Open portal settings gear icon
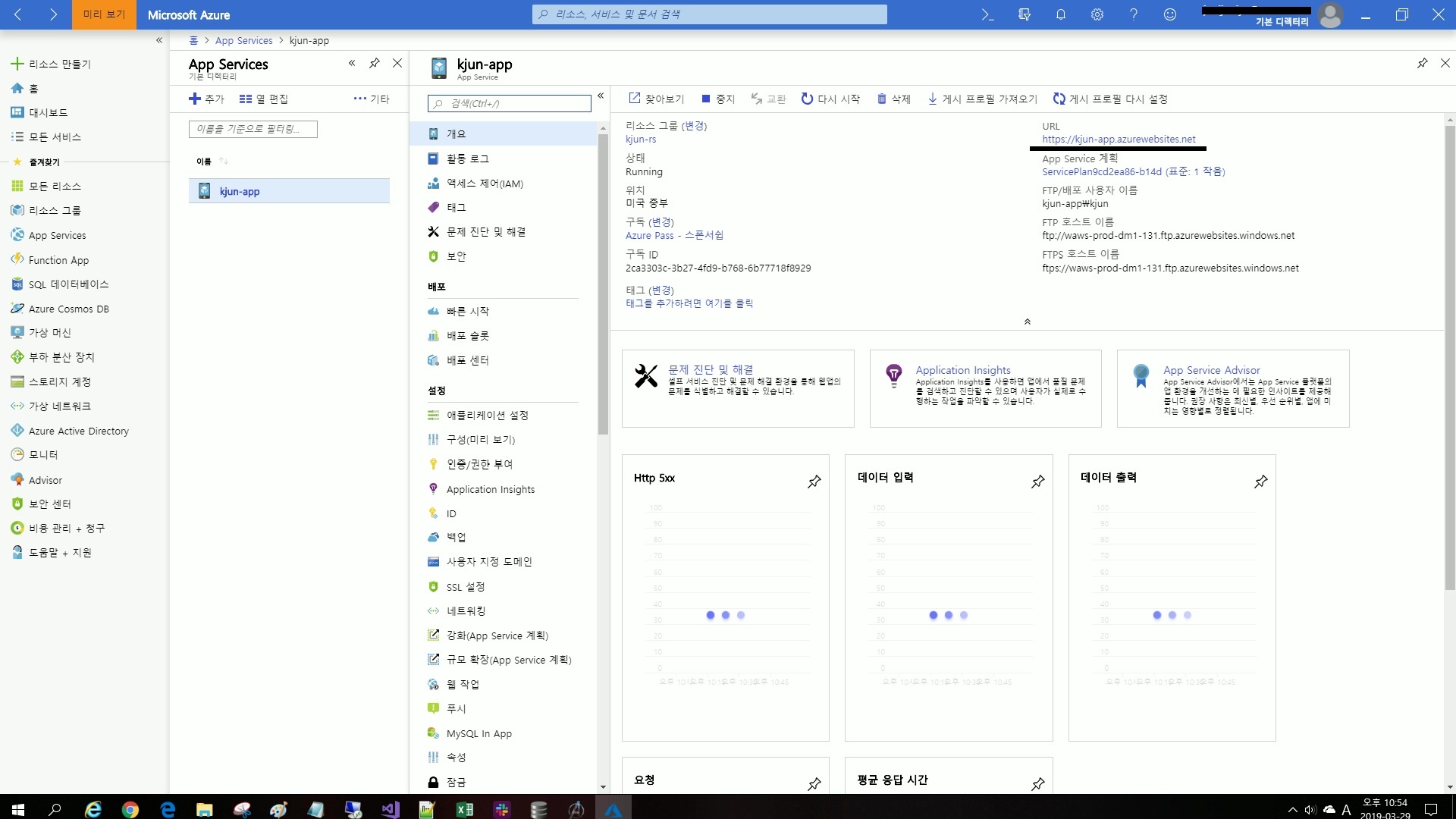The width and height of the screenshot is (1456, 819). click(x=1097, y=14)
